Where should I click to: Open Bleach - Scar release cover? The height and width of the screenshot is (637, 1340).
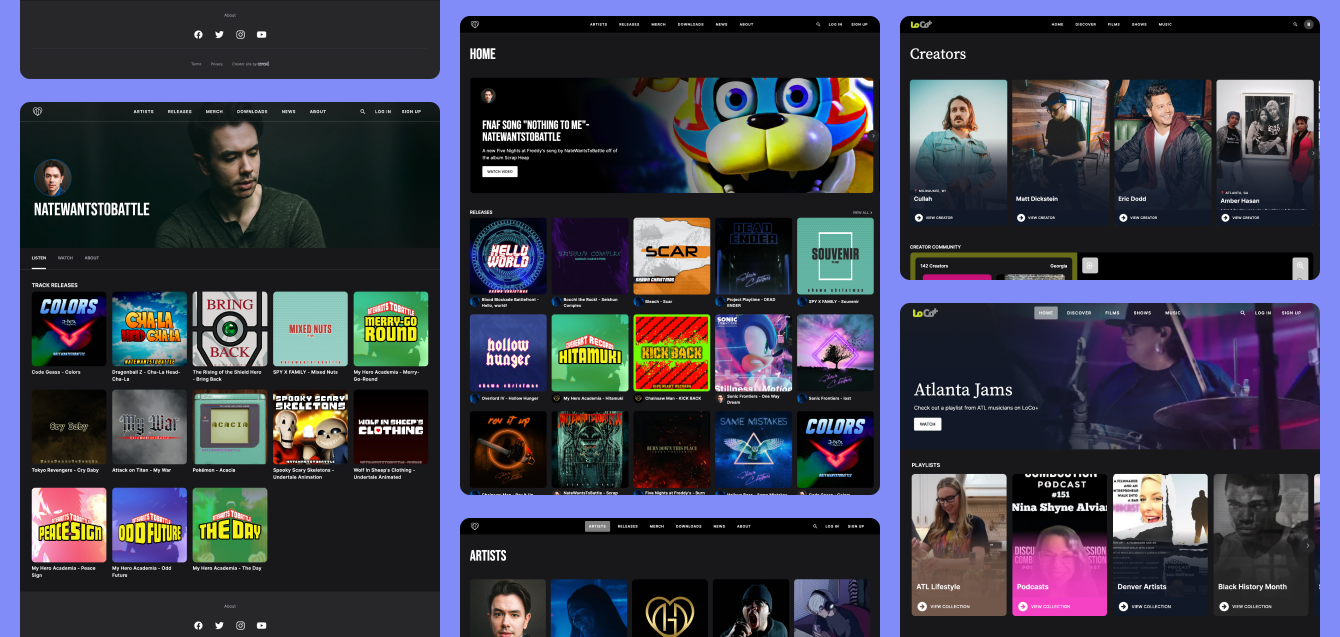672,256
